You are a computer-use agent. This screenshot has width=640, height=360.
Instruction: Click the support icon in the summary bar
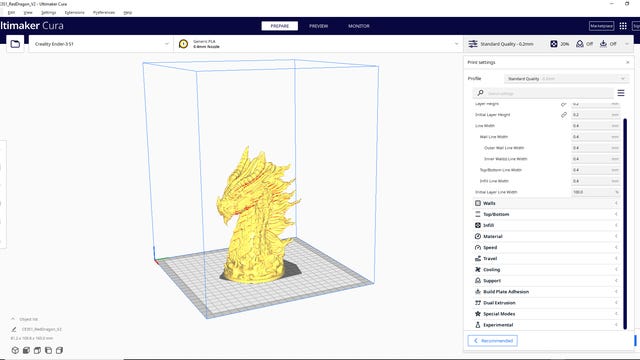pyautogui.click(x=580, y=44)
